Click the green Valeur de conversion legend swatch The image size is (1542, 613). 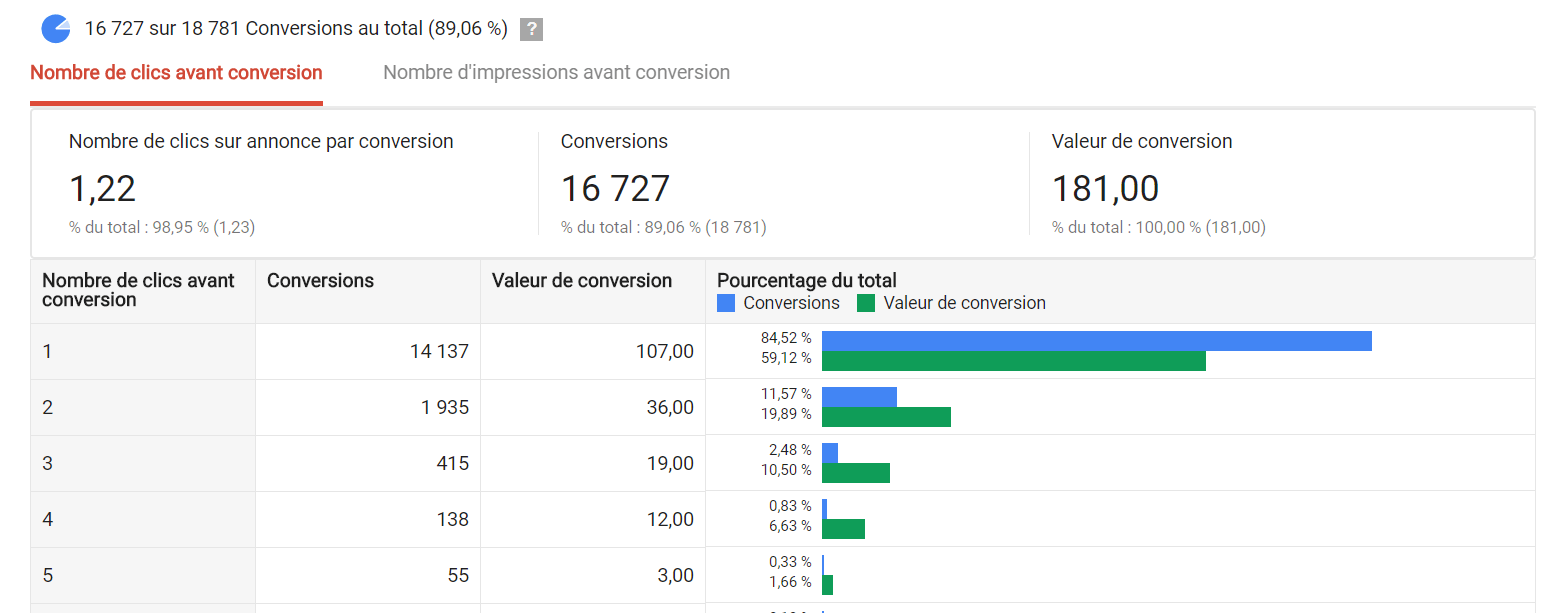click(x=864, y=302)
